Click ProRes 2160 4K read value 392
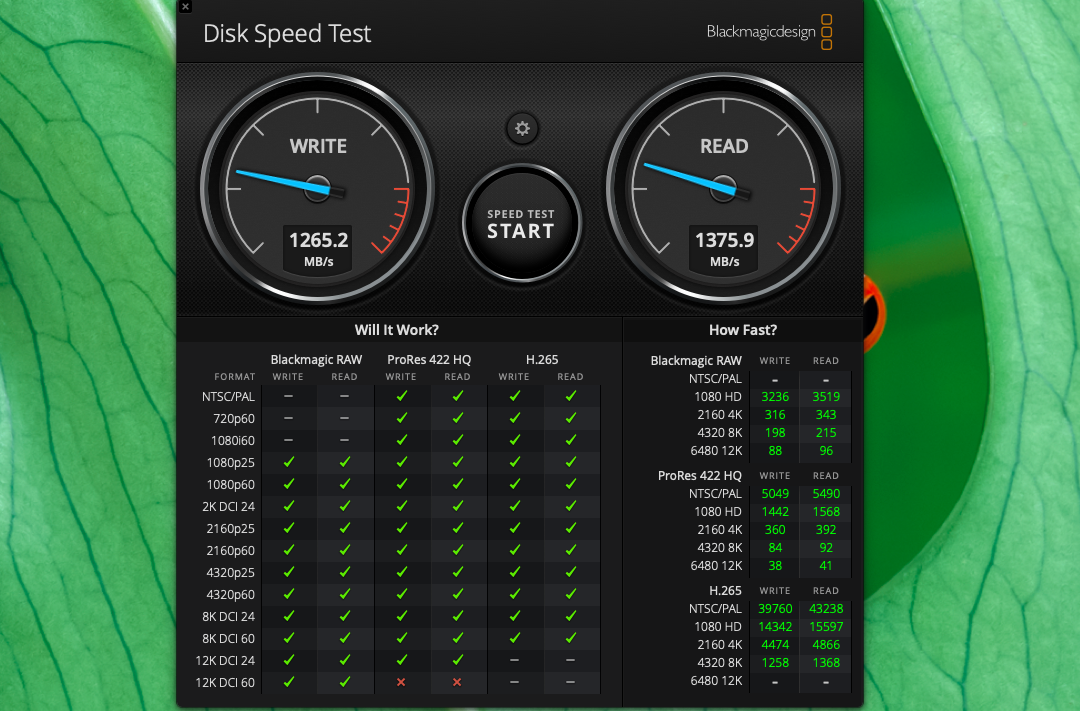 point(826,530)
